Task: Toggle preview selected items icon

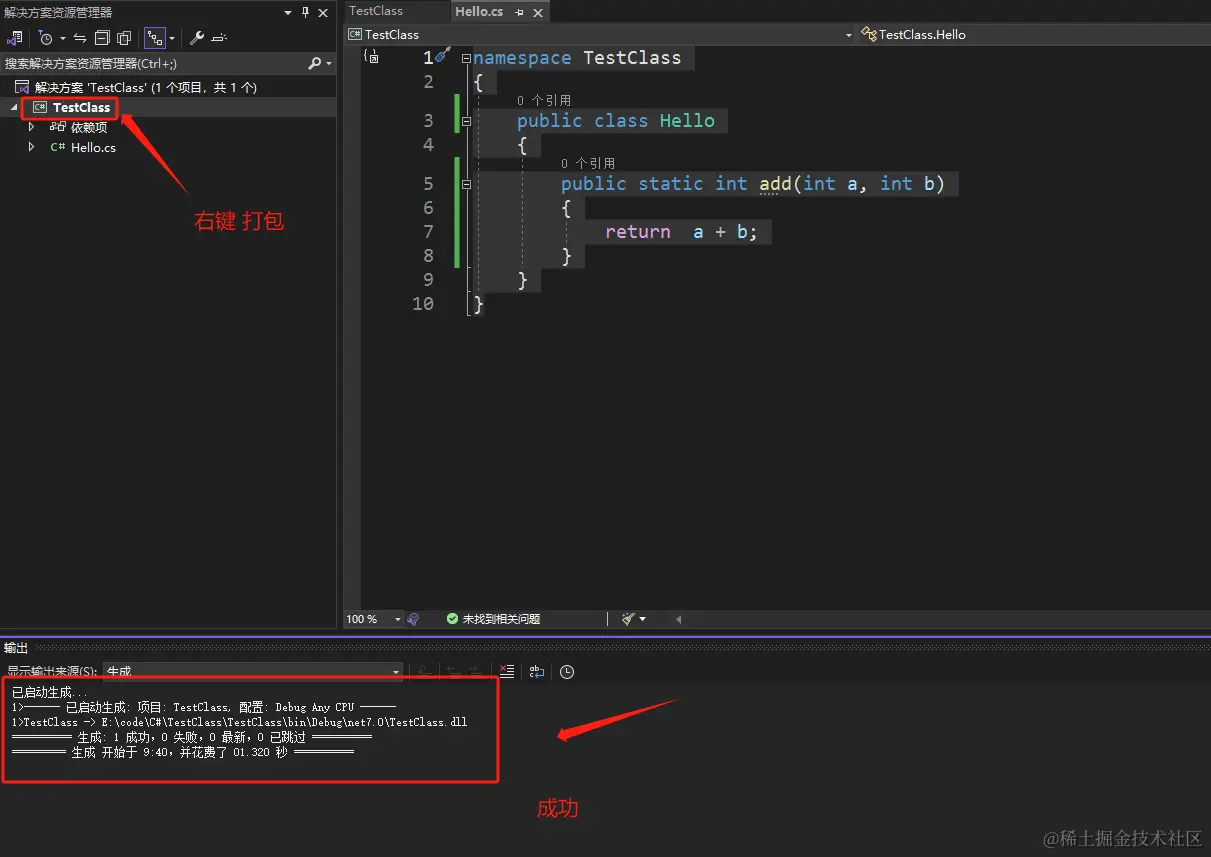Action: 219,38
